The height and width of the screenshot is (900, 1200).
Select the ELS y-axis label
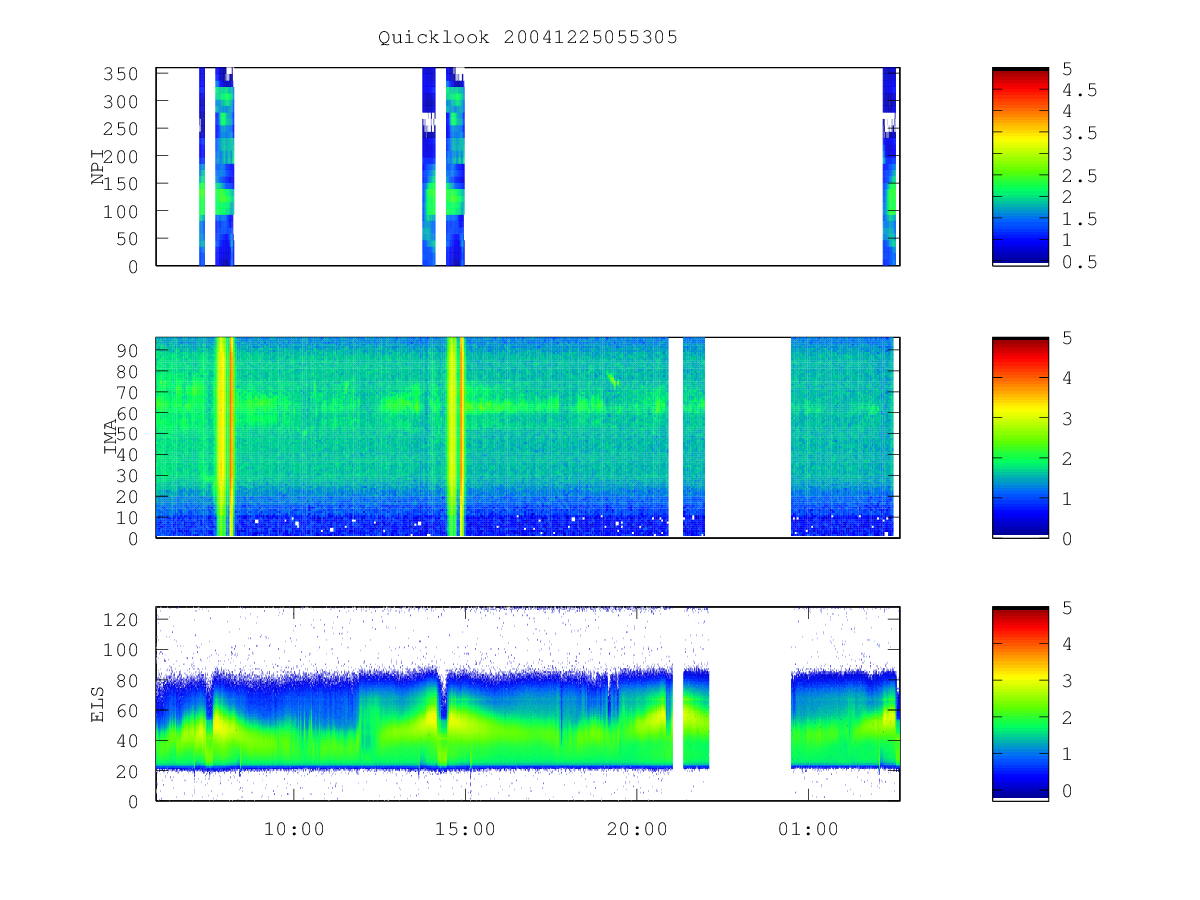click(98, 704)
